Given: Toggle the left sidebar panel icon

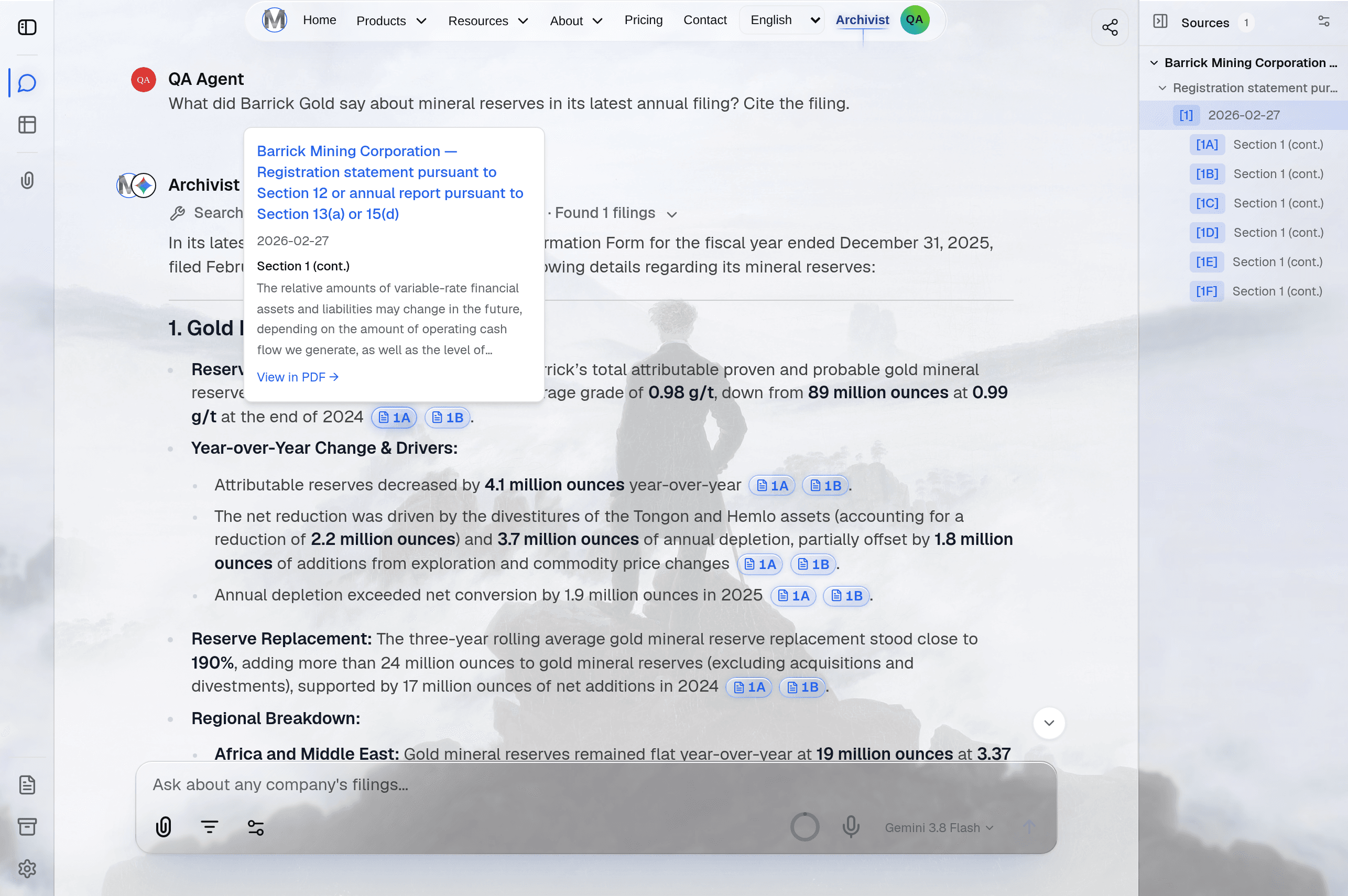Looking at the screenshot, I should [x=27, y=27].
